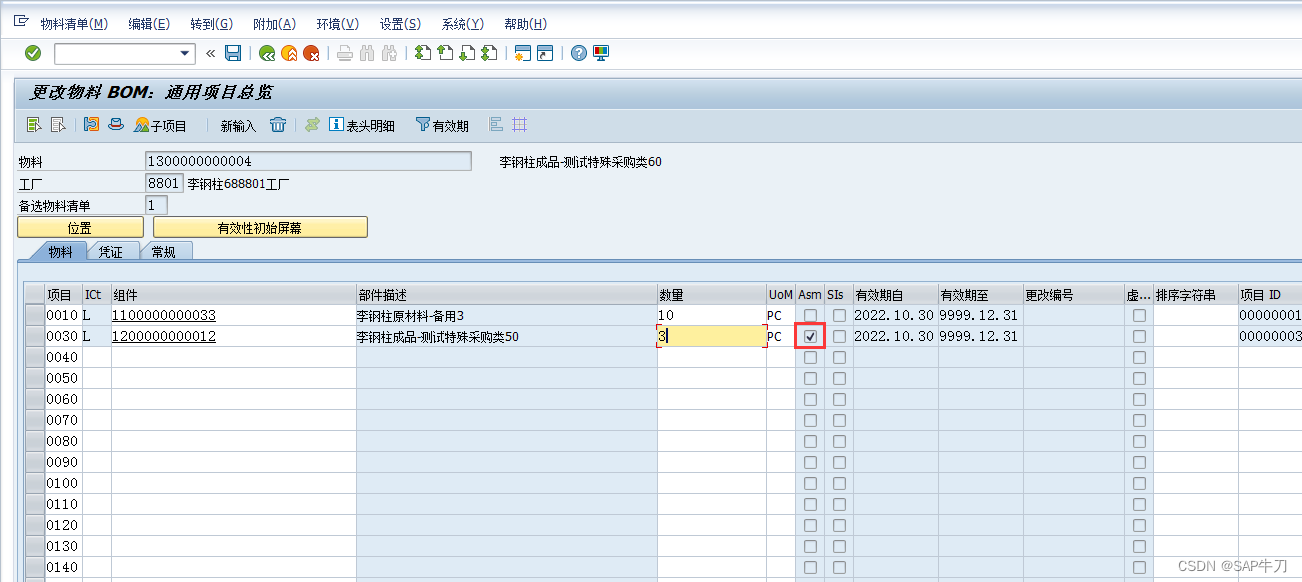Click the orange Exit icon
1302x582 pixels.
pyautogui.click(x=289, y=53)
